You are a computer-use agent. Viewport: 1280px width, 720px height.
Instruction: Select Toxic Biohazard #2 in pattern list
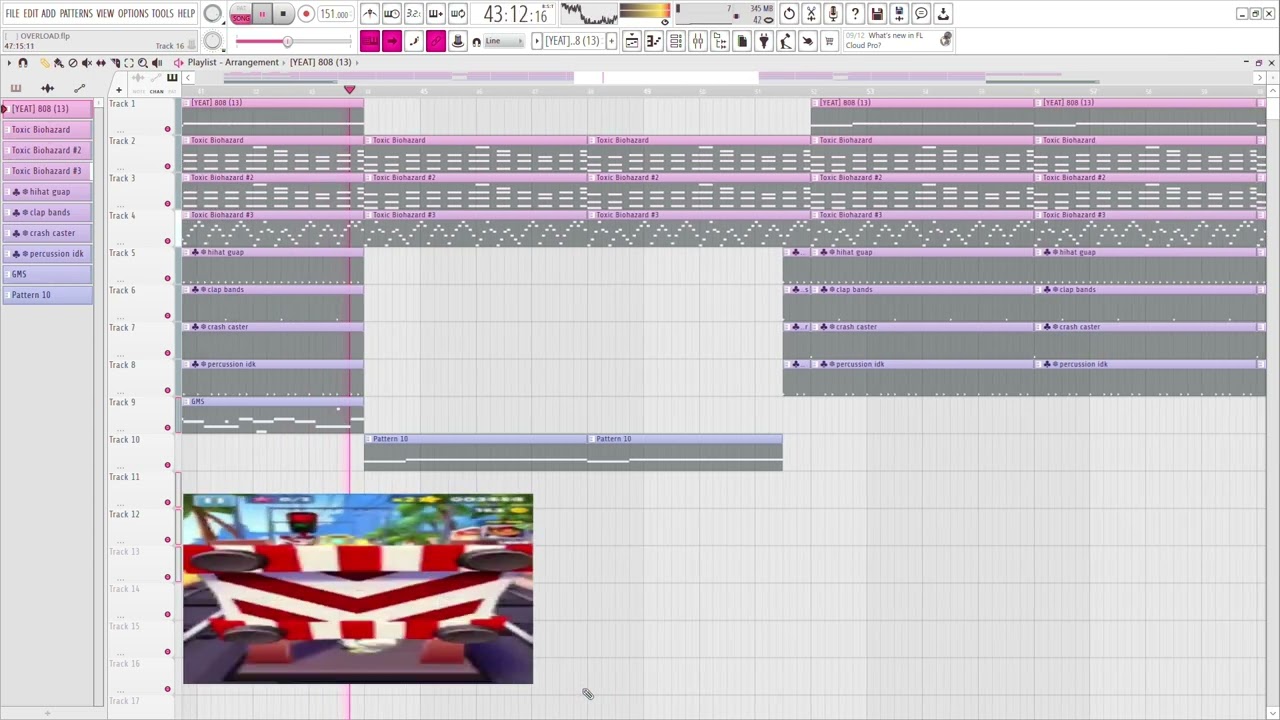[47, 150]
